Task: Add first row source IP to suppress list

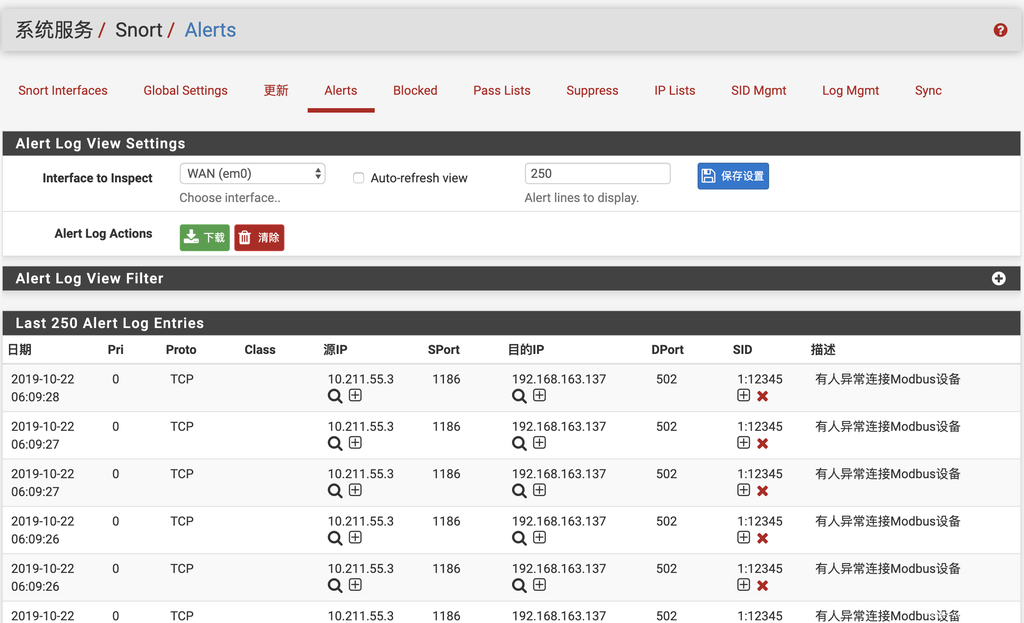Action: click(x=355, y=396)
